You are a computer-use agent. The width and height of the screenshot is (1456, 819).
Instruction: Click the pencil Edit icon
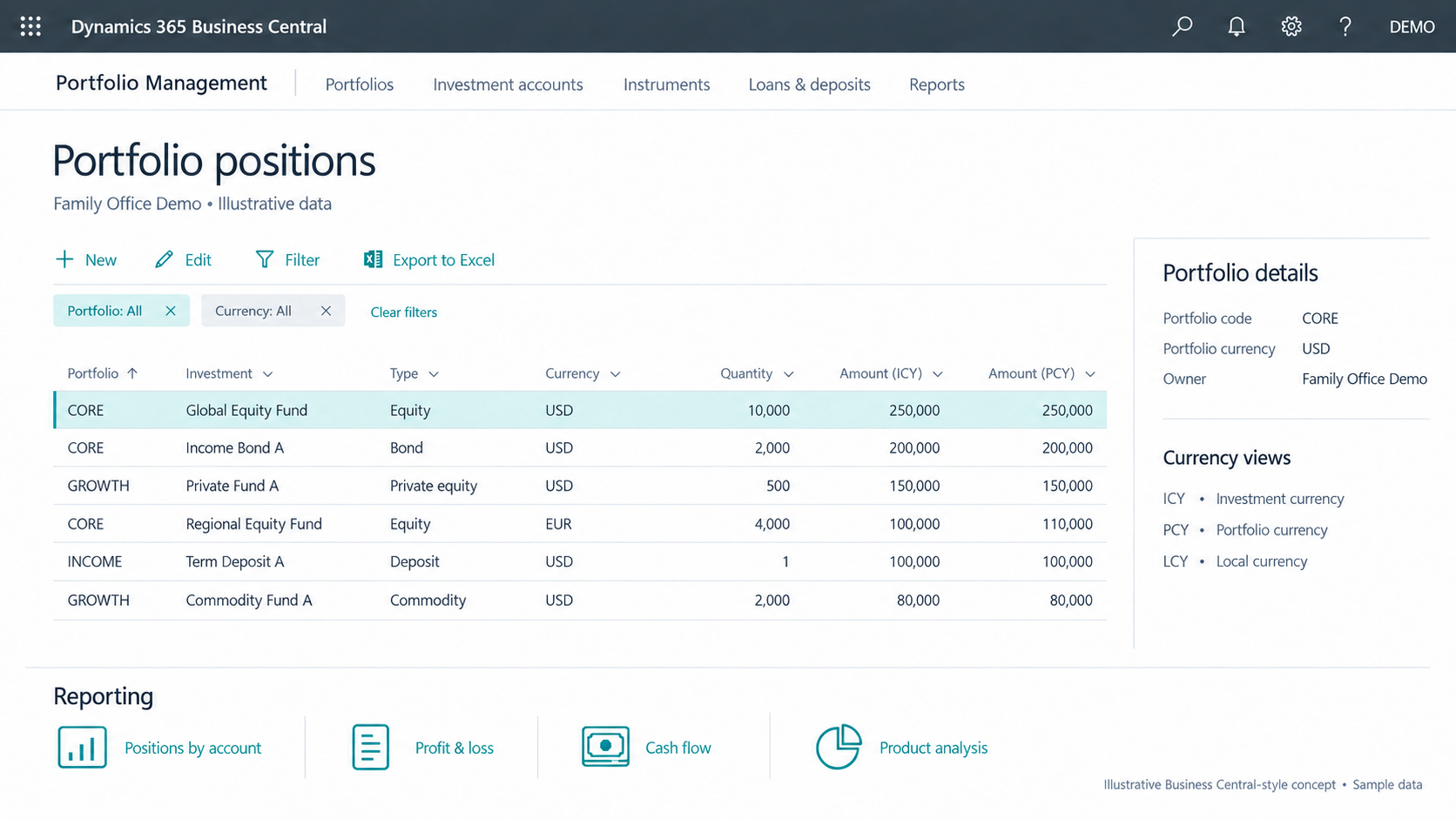[x=164, y=259]
